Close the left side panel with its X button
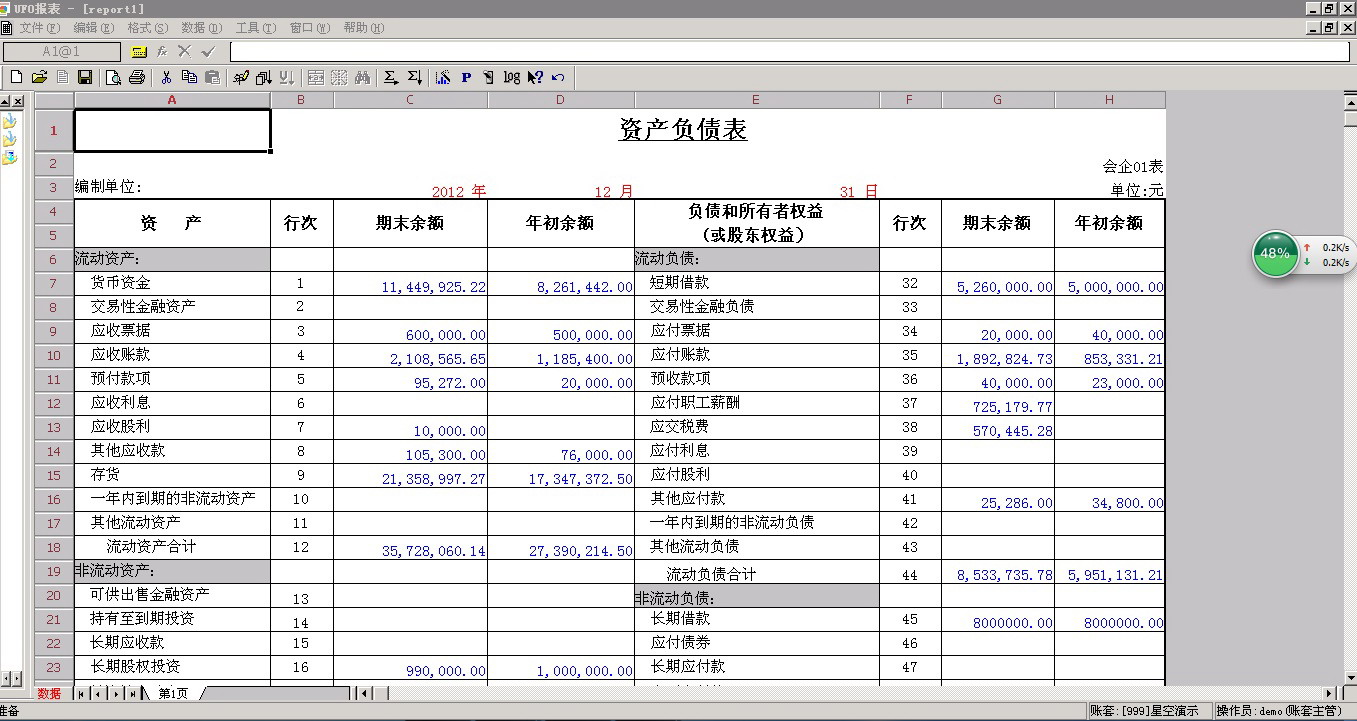Image resolution: width=1357 pixels, height=721 pixels. [18, 102]
